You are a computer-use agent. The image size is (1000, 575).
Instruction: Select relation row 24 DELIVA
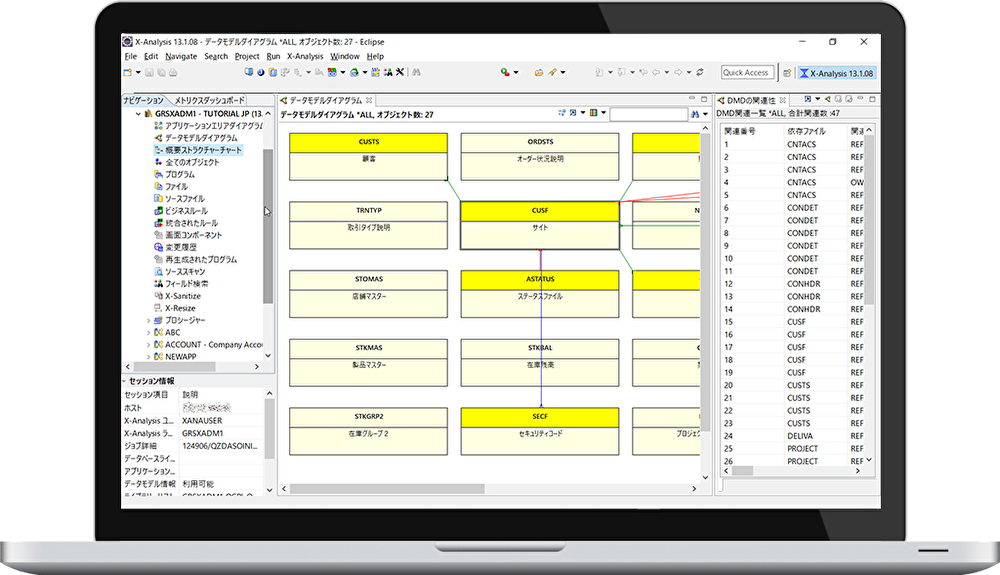tap(793, 436)
